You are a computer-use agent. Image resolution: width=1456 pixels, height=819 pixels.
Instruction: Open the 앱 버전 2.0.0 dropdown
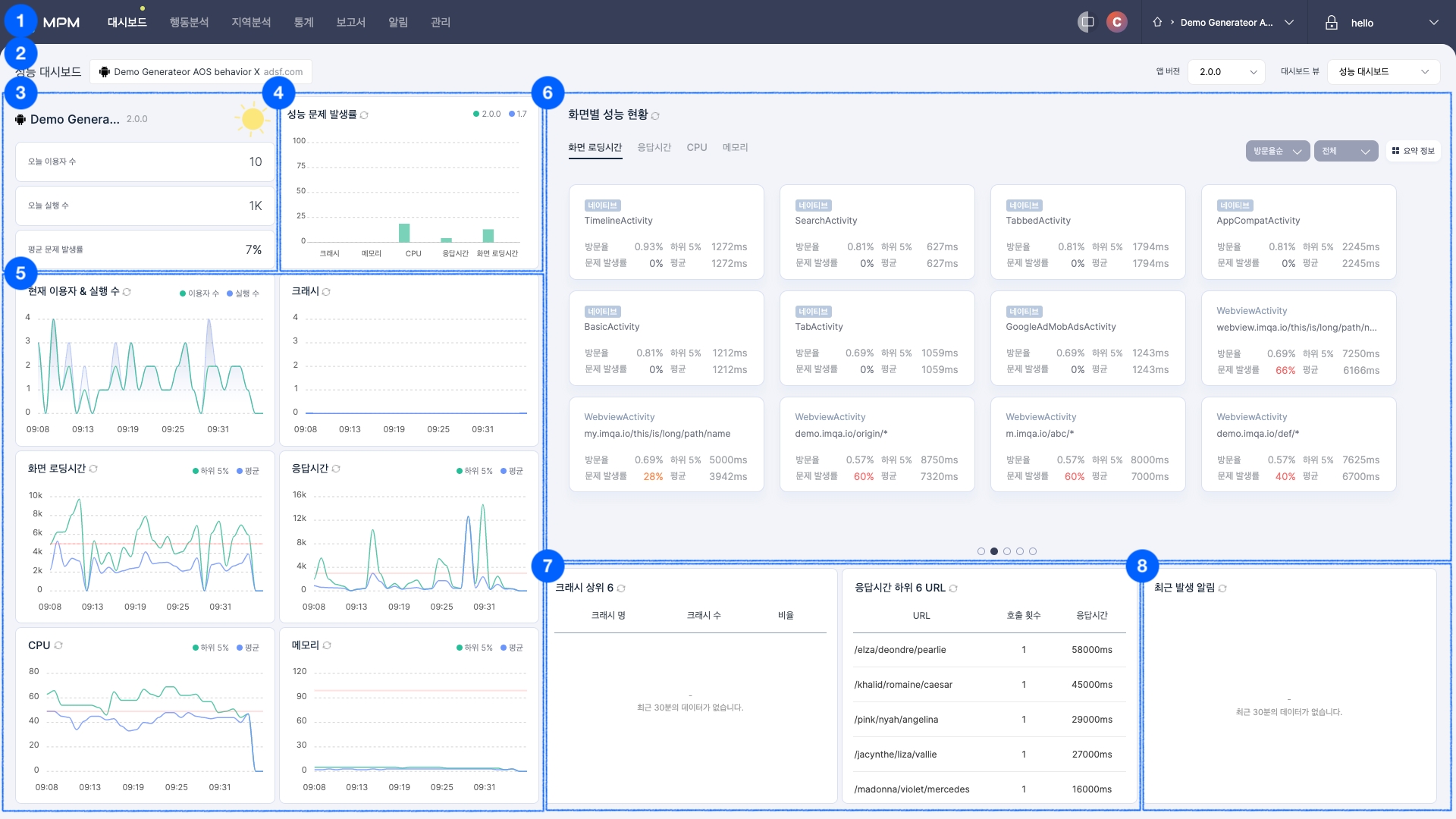click(x=1226, y=72)
